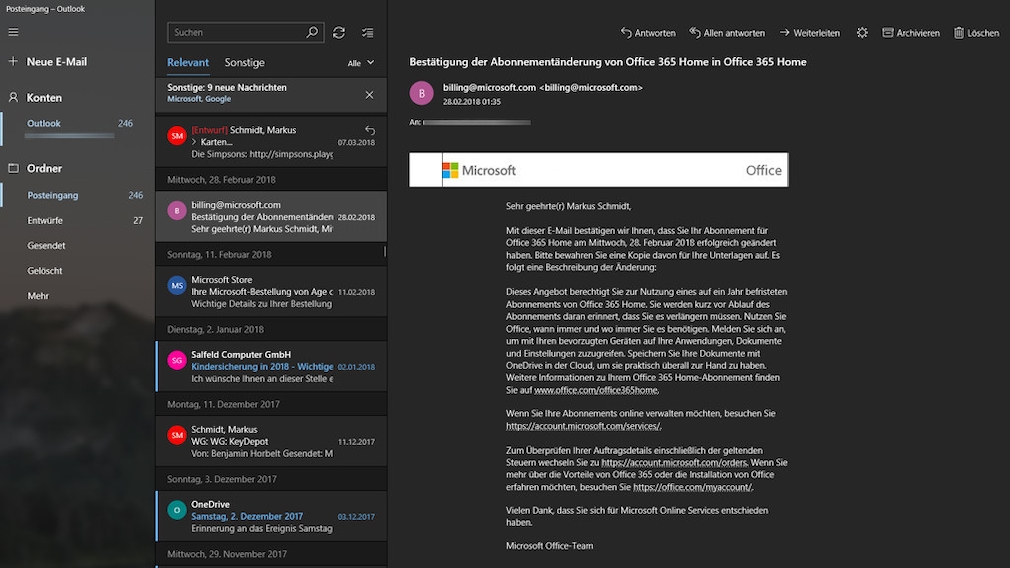Click the B avatar in the billing list item
1010x568 pixels.
tap(176, 211)
